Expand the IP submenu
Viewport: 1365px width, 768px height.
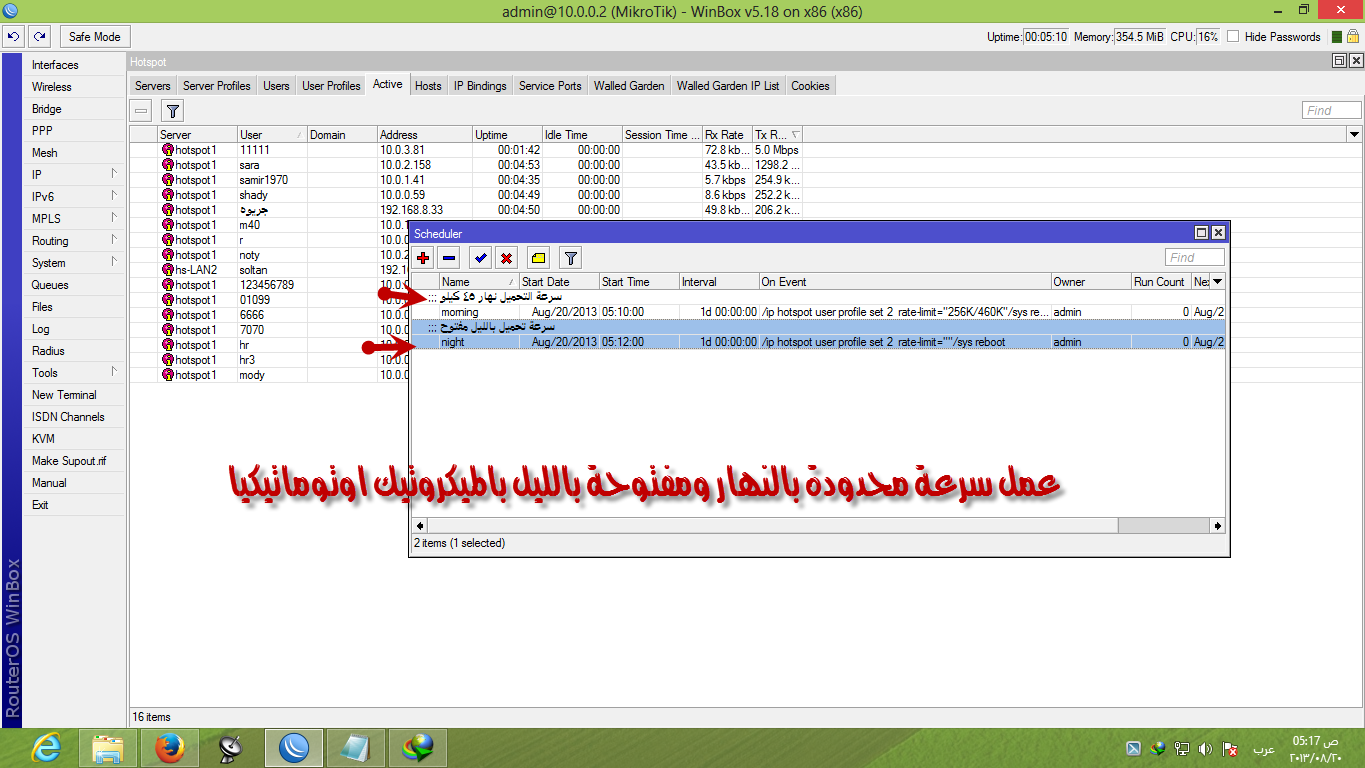click(75, 175)
